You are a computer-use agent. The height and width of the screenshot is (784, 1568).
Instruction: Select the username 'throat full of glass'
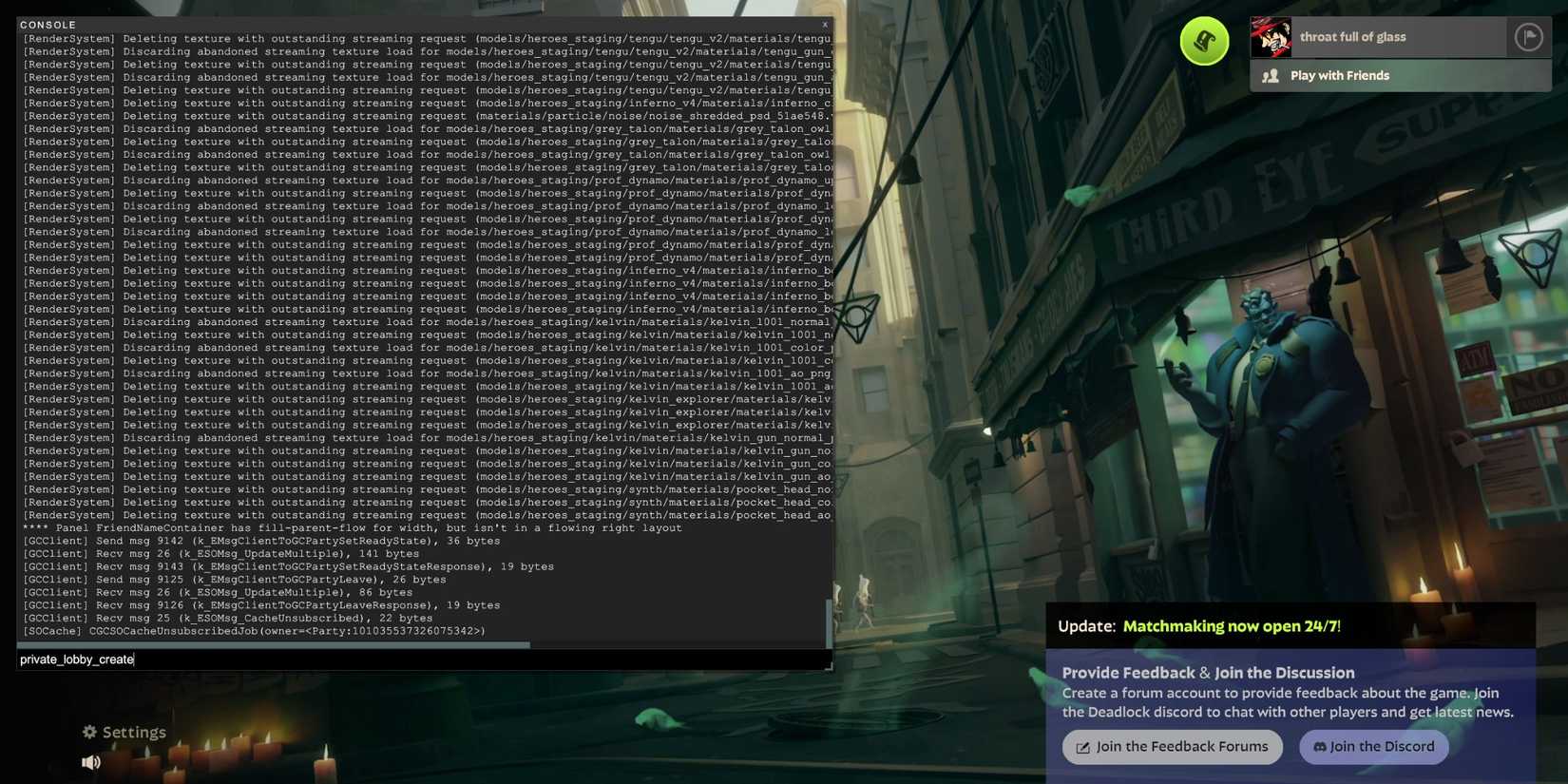(1352, 37)
